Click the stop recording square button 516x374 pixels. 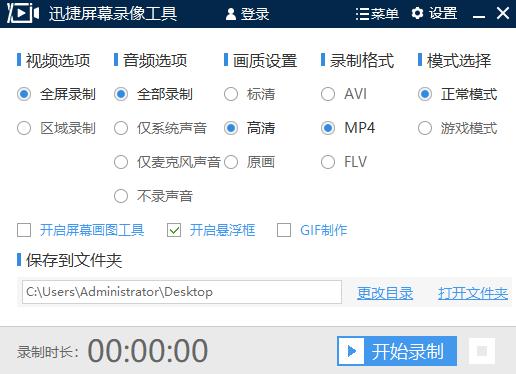click(482, 351)
